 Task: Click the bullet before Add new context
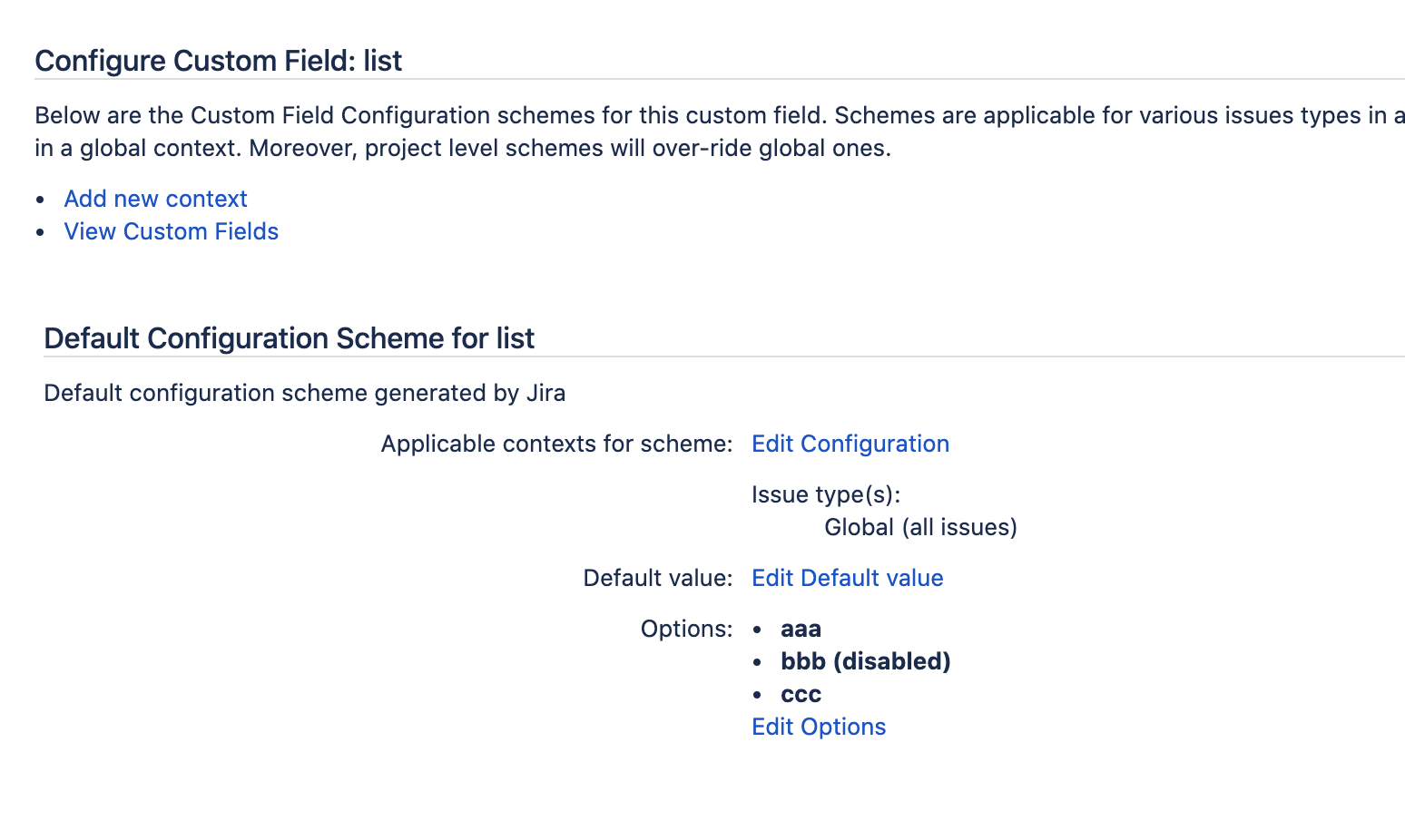(40, 200)
